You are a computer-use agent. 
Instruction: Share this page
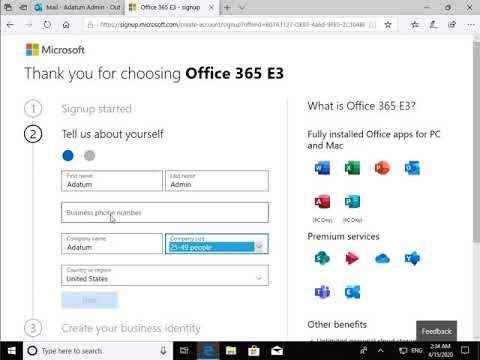(452, 24)
